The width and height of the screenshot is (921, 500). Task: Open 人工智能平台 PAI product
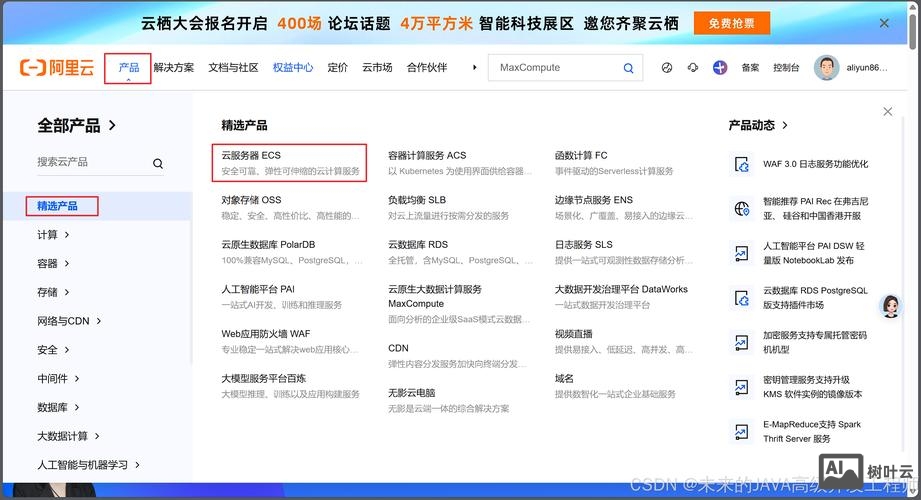pyautogui.click(x=258, y=289)
